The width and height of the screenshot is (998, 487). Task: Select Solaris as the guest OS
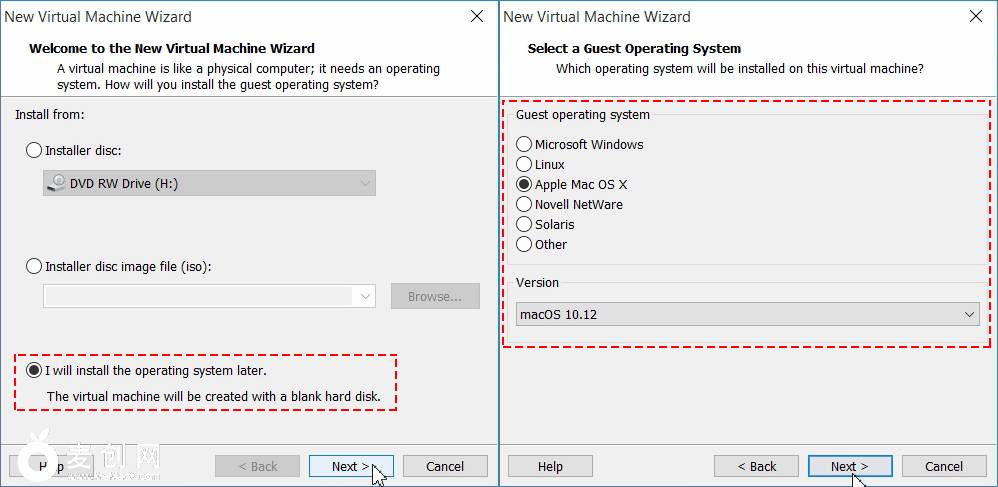pyautogui.click(x=524, y=225)
